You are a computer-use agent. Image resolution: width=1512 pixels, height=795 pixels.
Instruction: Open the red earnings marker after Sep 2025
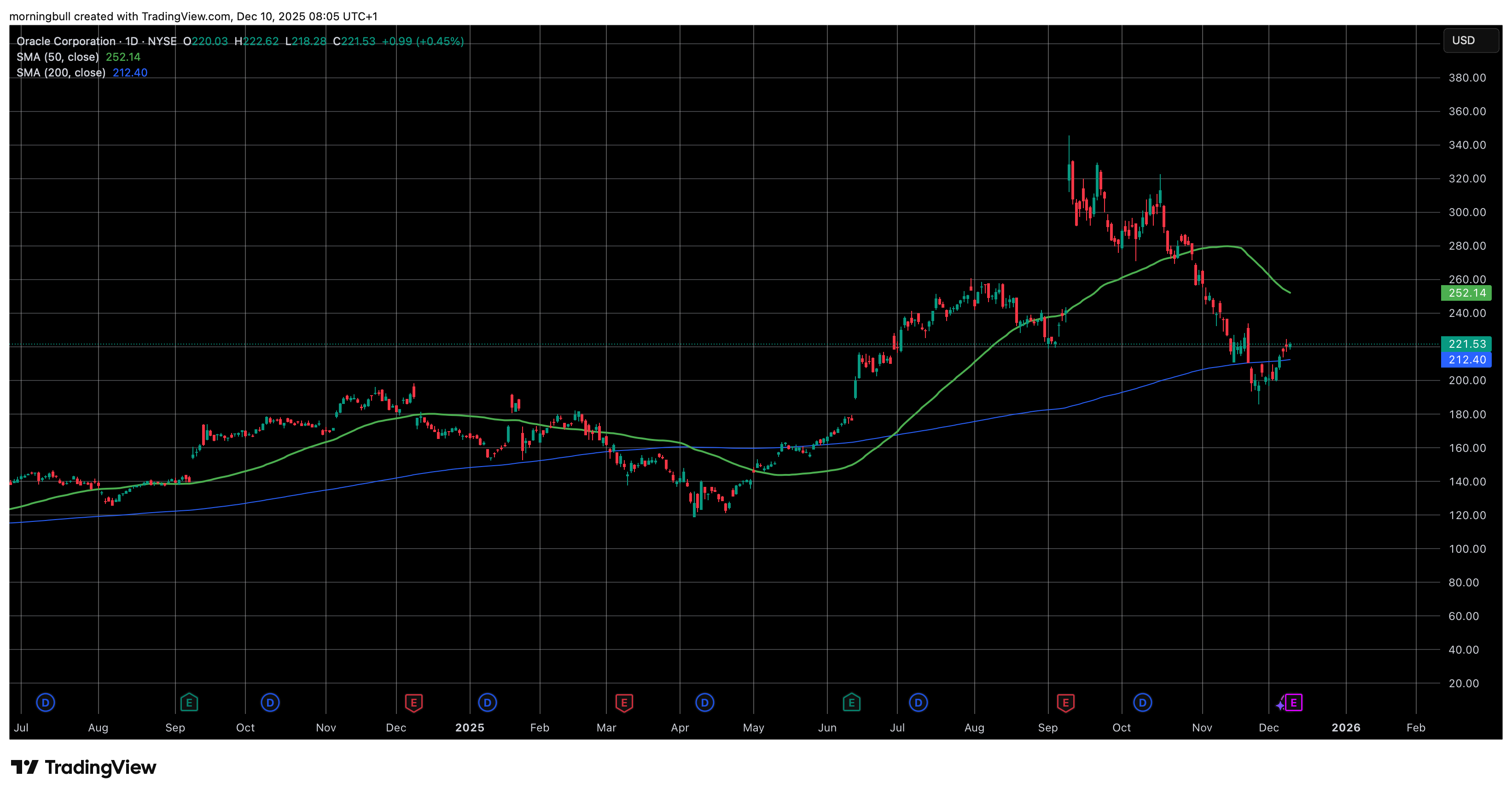(1065, 702)
